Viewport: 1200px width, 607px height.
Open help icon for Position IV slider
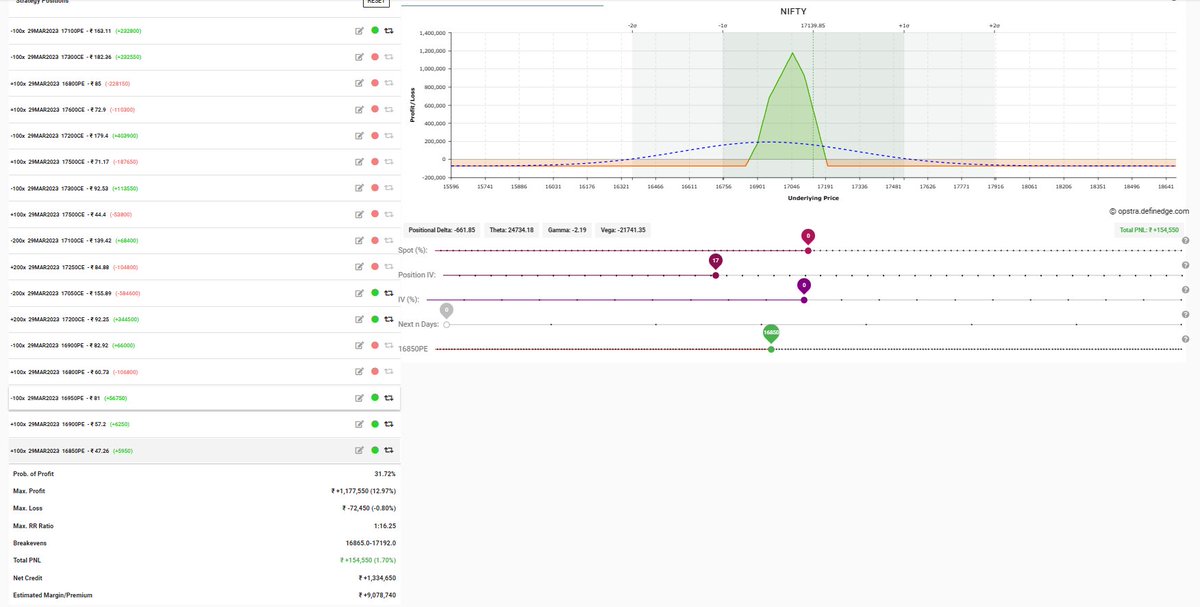tap(1185, 265)
